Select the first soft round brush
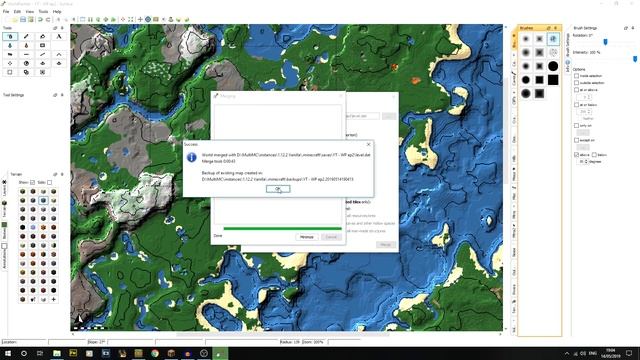 pos(526,39)
